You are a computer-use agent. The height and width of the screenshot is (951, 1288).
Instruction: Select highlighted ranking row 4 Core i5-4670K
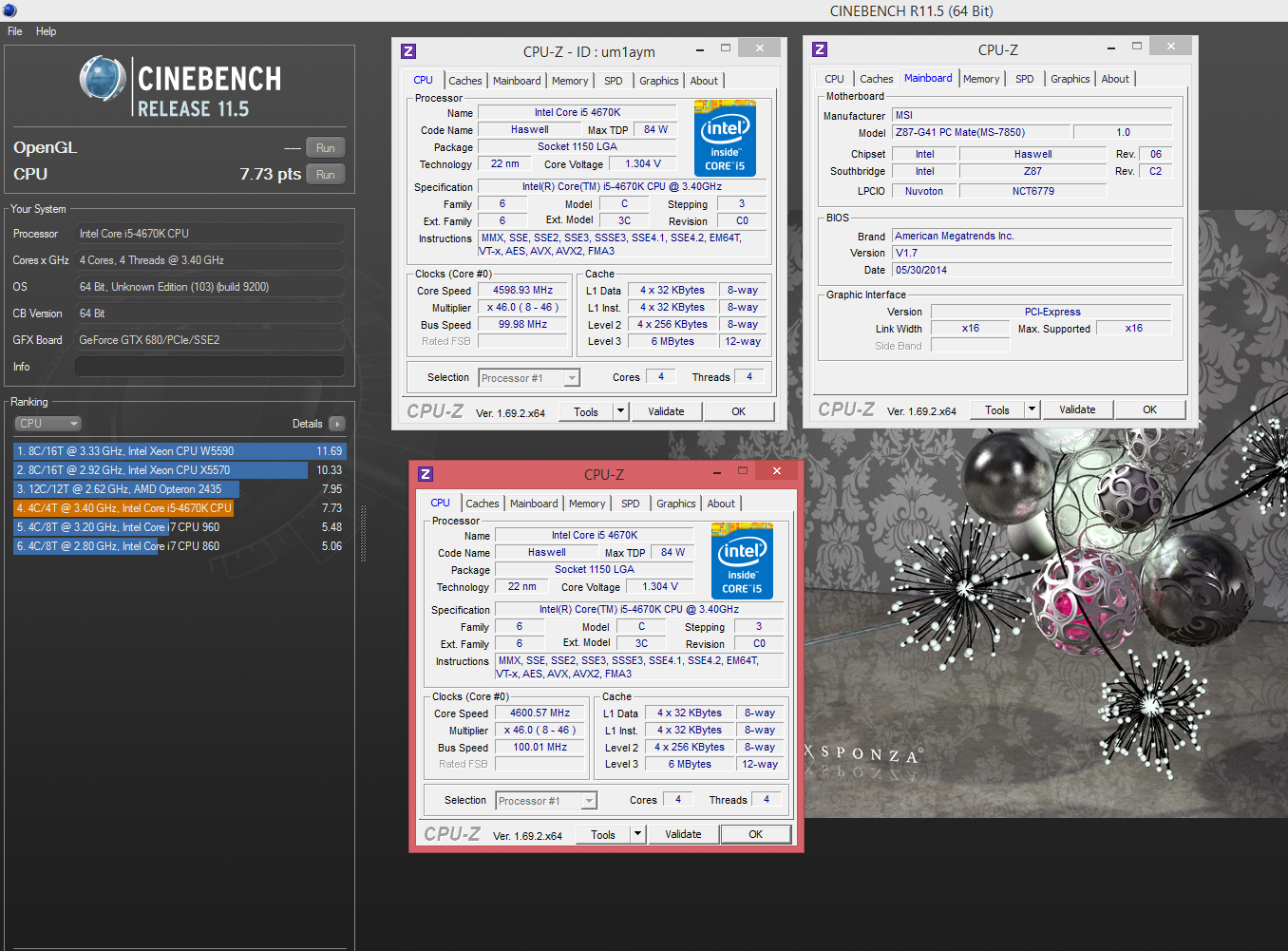click(180, 508)
